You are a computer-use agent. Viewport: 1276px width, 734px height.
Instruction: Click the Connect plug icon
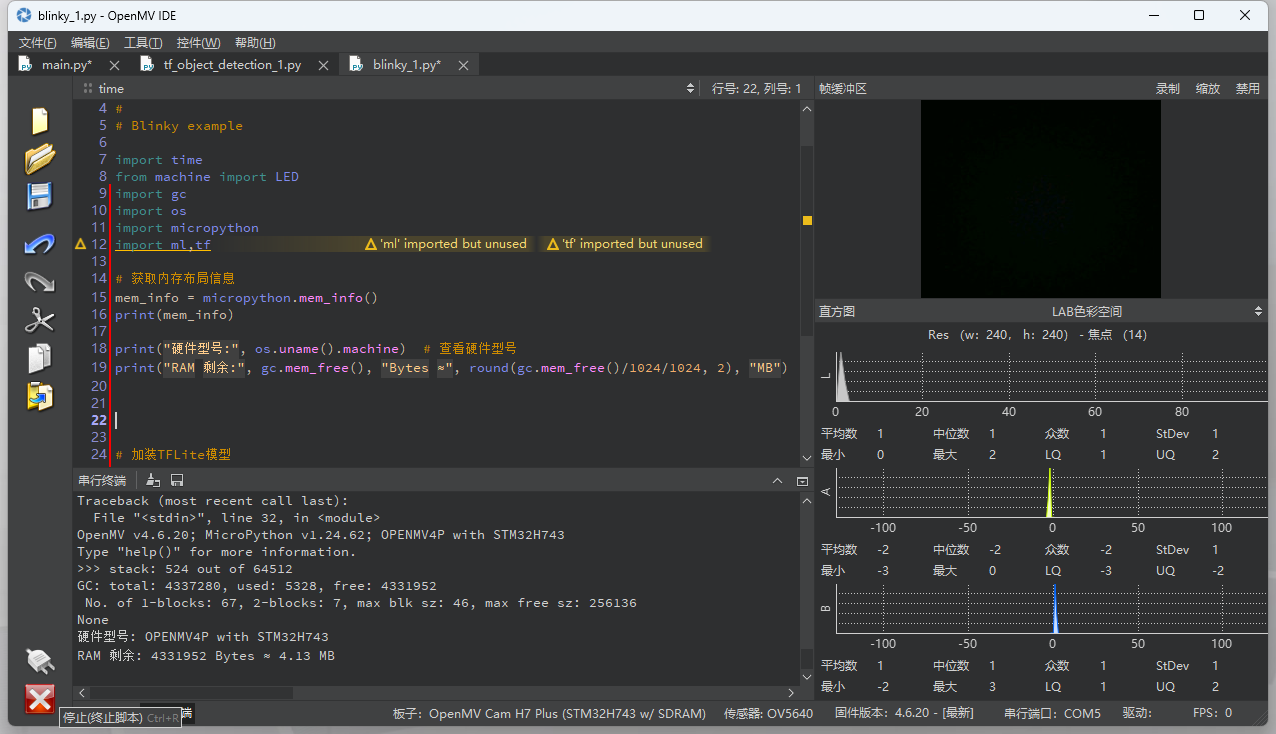click(40, 661)
